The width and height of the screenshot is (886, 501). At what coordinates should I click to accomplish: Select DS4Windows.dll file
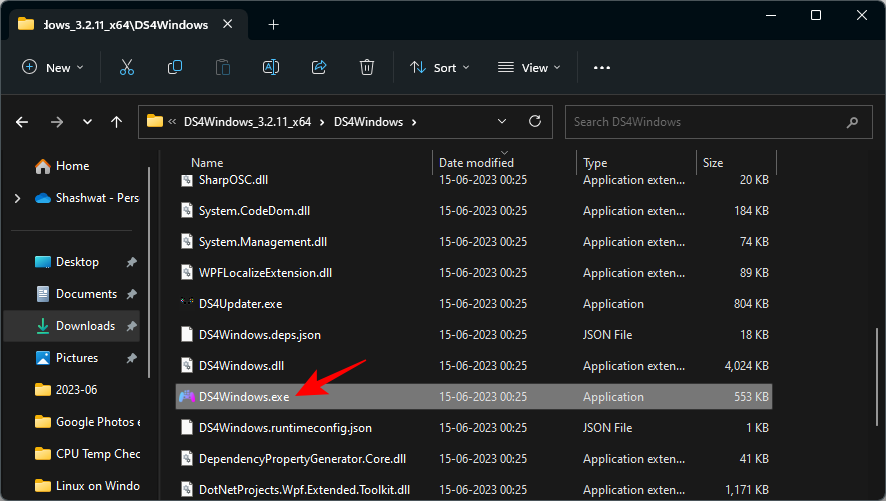(x=241, y=365)
